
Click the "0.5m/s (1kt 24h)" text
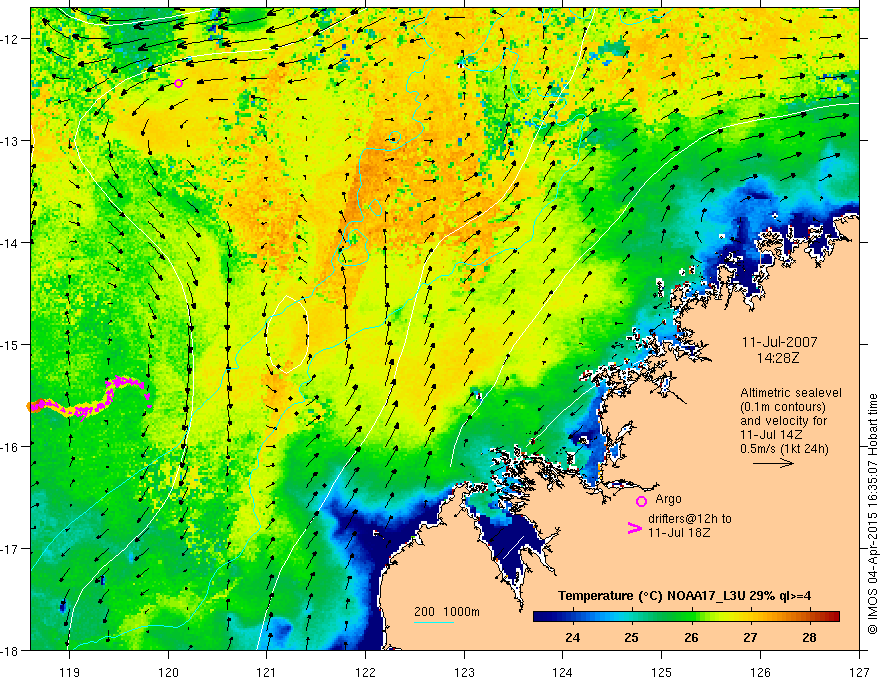point(784,448)
